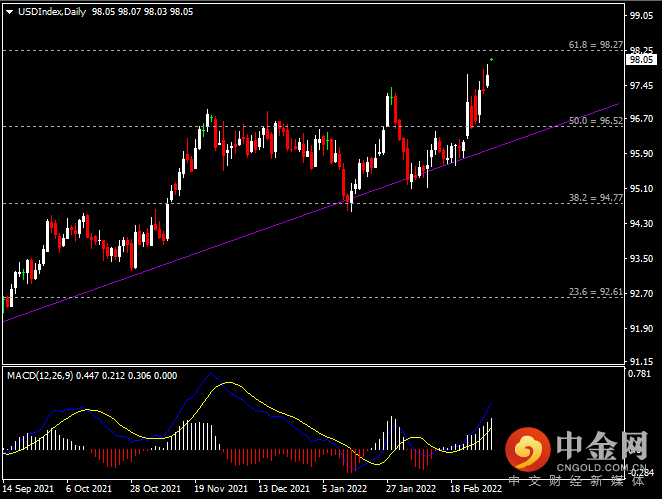
Task: Click the 5 Jan 2022 date label
Action: [345, 488]
